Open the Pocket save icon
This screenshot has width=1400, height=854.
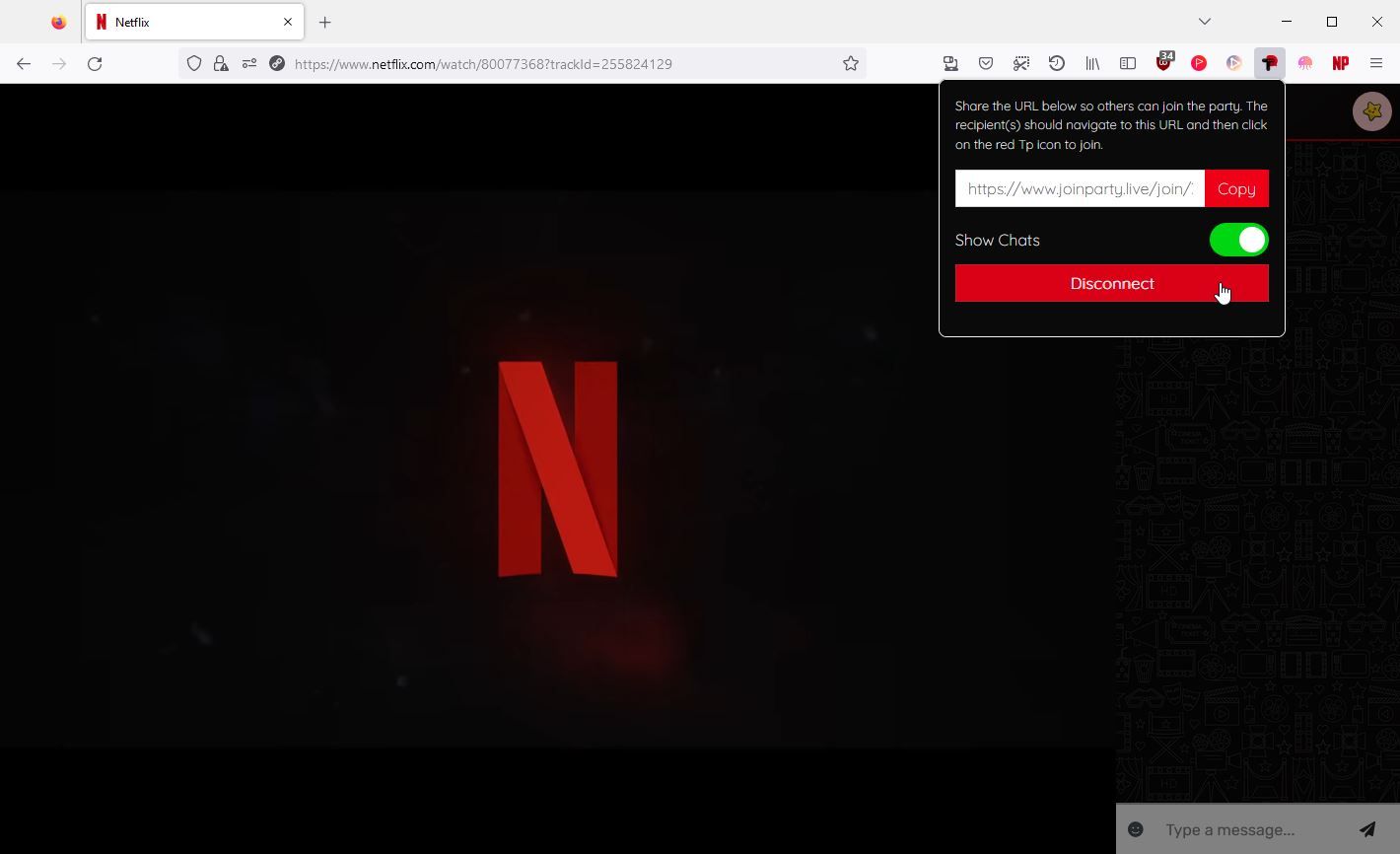click(x=986, y=63)
